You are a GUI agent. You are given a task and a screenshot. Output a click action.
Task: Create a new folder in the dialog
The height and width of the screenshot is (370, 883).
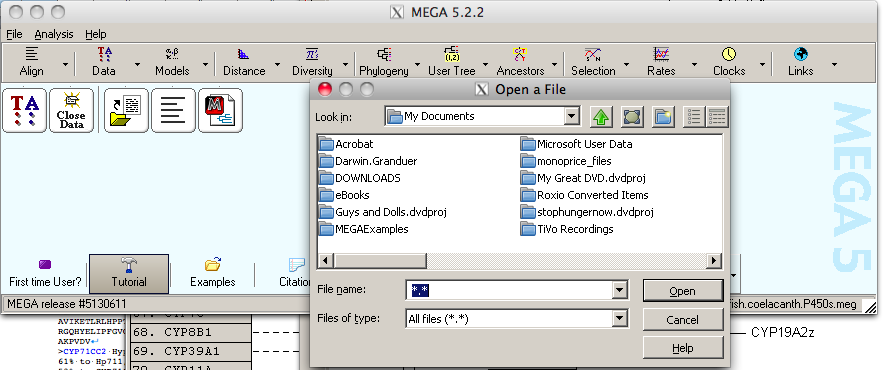coord(664,117)
